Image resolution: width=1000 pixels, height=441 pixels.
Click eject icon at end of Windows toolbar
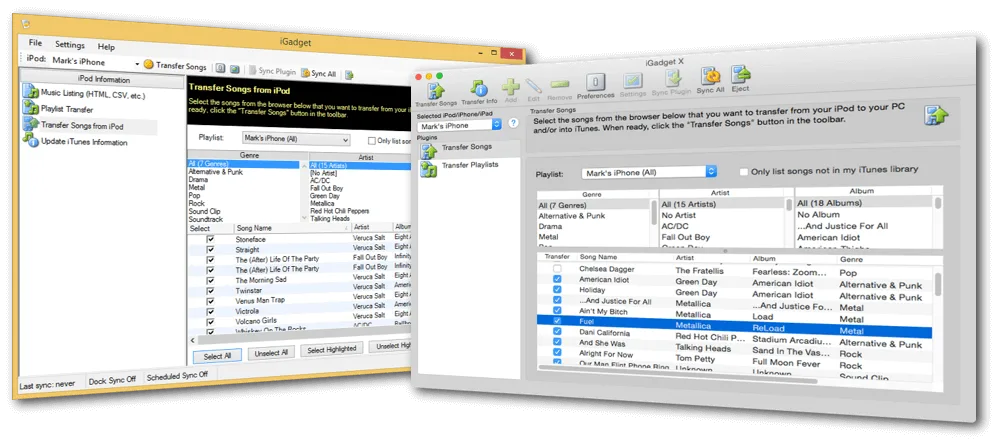(x=349, y=75)
